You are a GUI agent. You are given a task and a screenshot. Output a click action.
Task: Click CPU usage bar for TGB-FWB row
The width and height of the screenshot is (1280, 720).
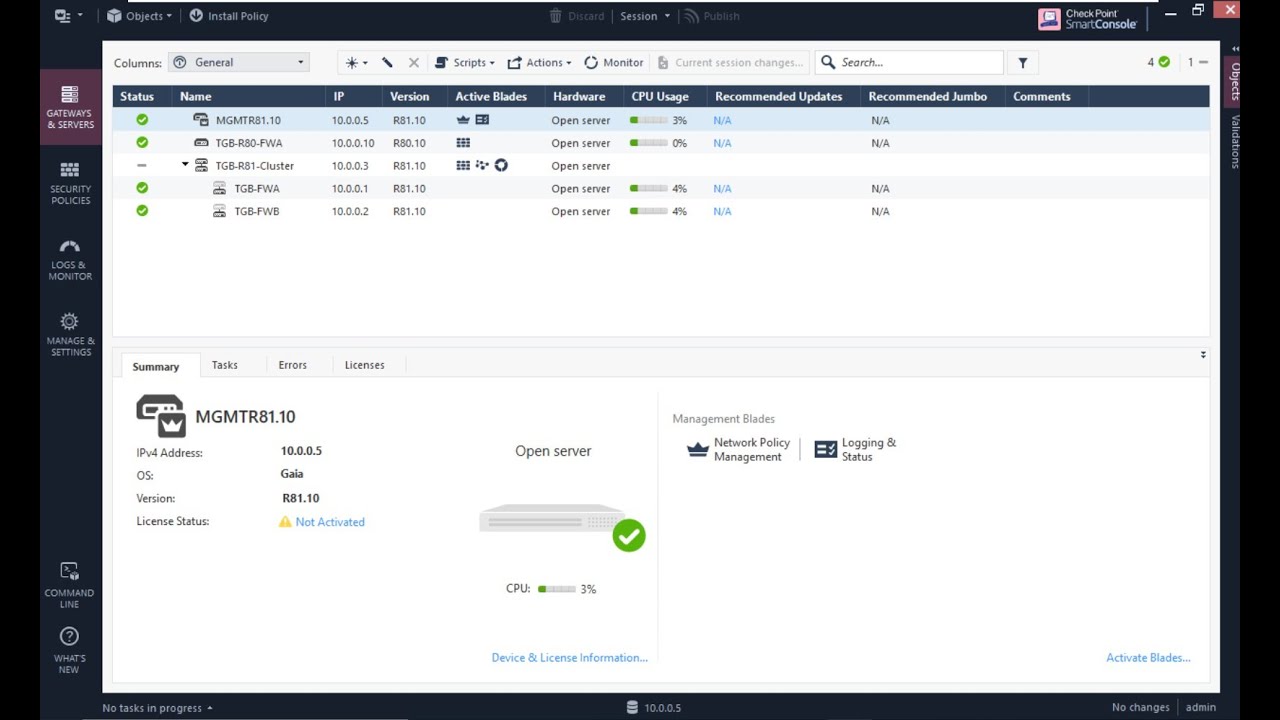tap(648, 211)
